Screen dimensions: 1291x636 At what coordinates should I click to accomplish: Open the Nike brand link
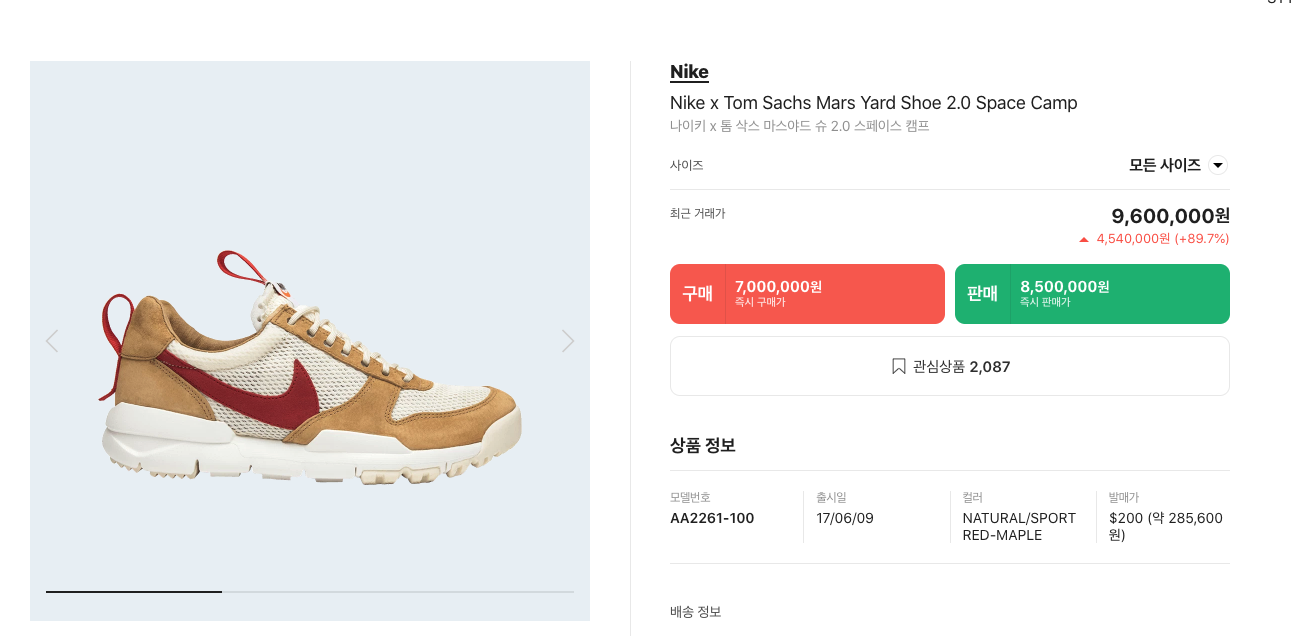click(689, 72)
